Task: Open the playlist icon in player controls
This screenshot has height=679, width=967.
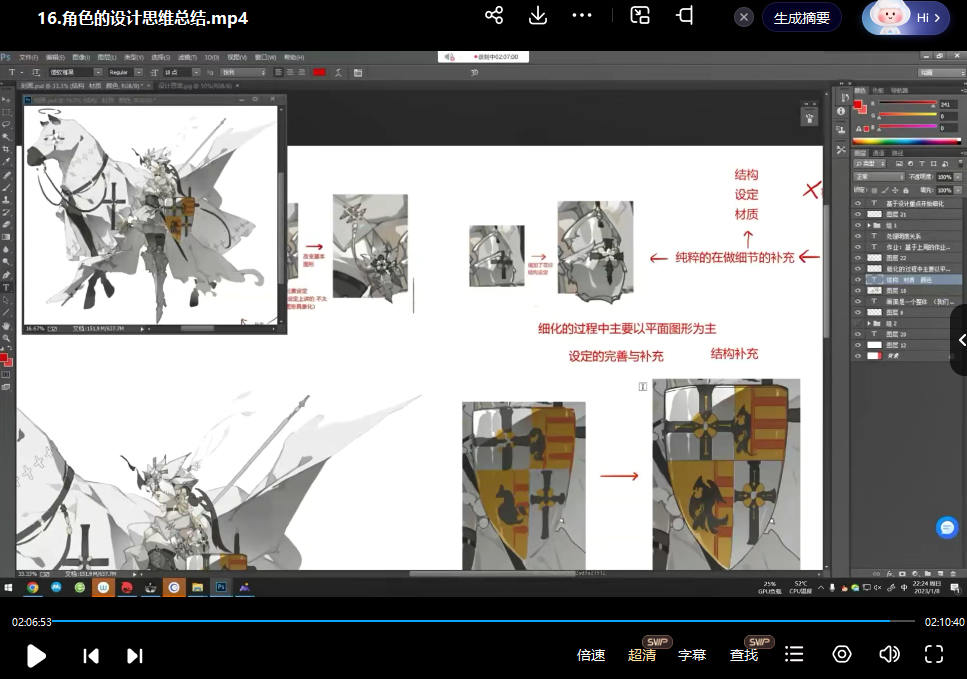Action: tap(794, 654)
